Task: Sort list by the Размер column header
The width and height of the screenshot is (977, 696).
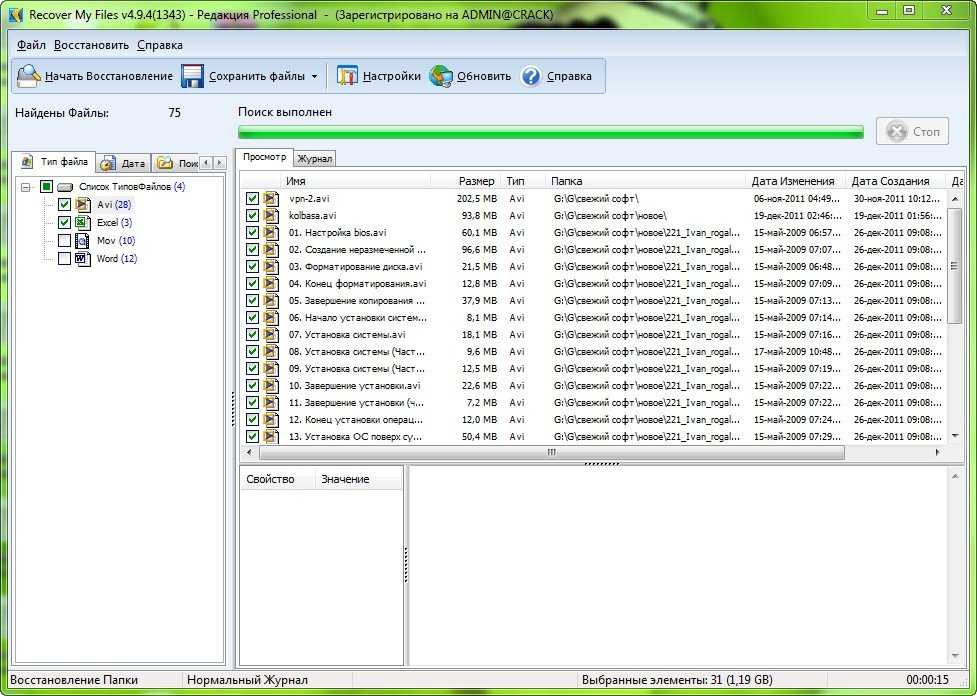Action: tap(465, 181)
